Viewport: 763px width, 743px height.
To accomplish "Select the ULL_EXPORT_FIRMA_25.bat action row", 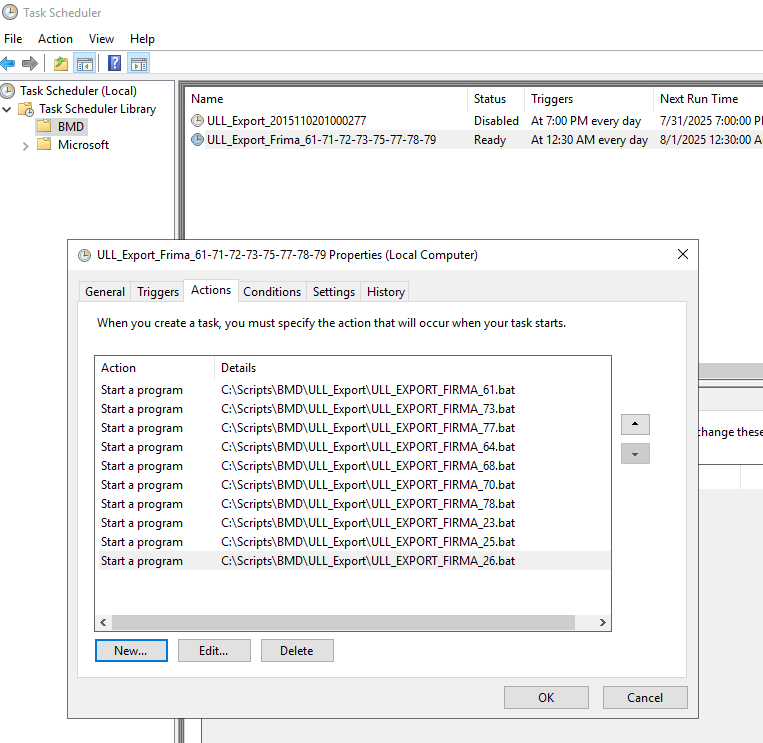I will 354,542.
